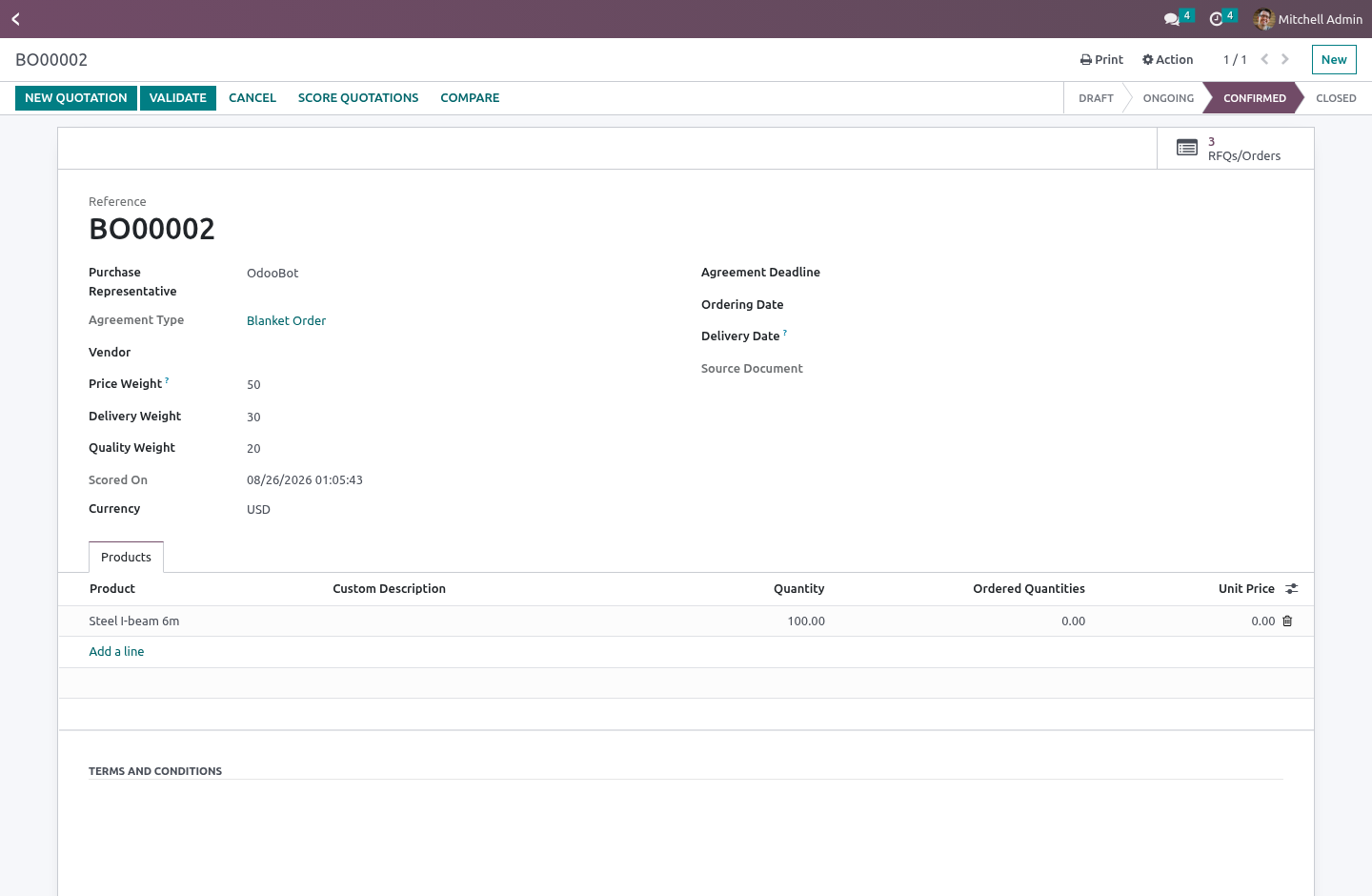Switch to the Products tab
The width and height of the screenshot is (1372, 896).
coord(126,558)
